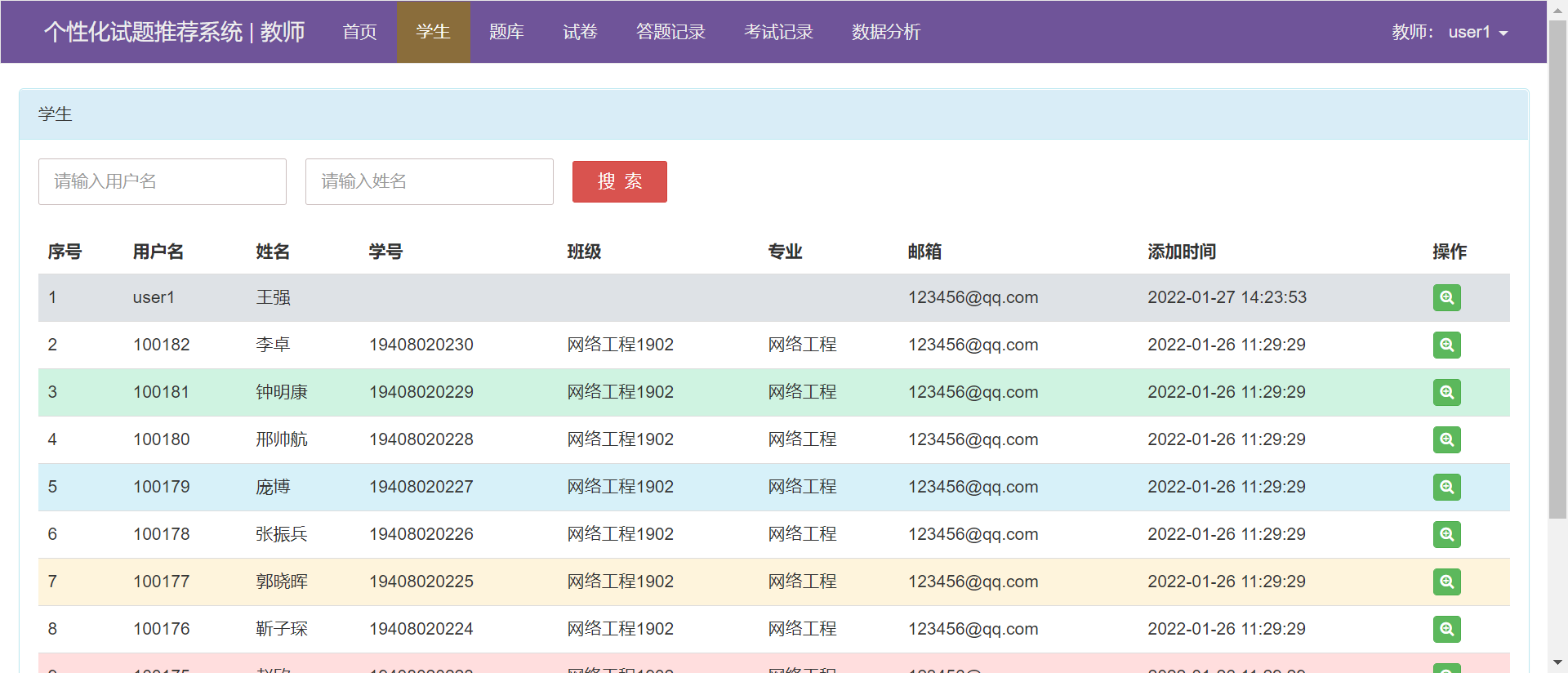Expand the 教师 user1 dropdown
This screenshot has height=673, width=1568.
[x=1450, y=32]
